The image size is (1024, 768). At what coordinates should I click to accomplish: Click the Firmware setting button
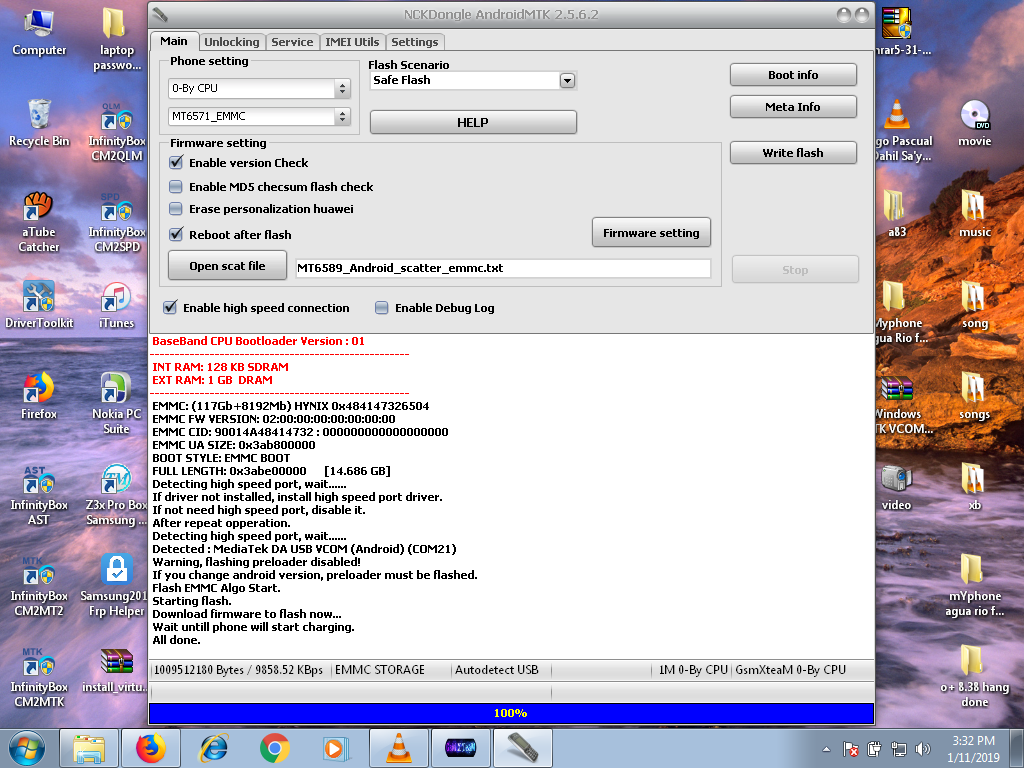coord(651,232)
